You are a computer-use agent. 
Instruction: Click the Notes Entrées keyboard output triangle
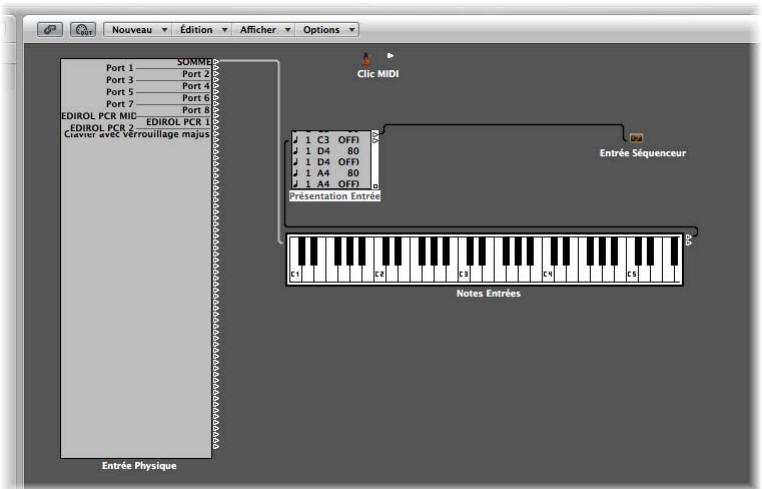(688, 237)
